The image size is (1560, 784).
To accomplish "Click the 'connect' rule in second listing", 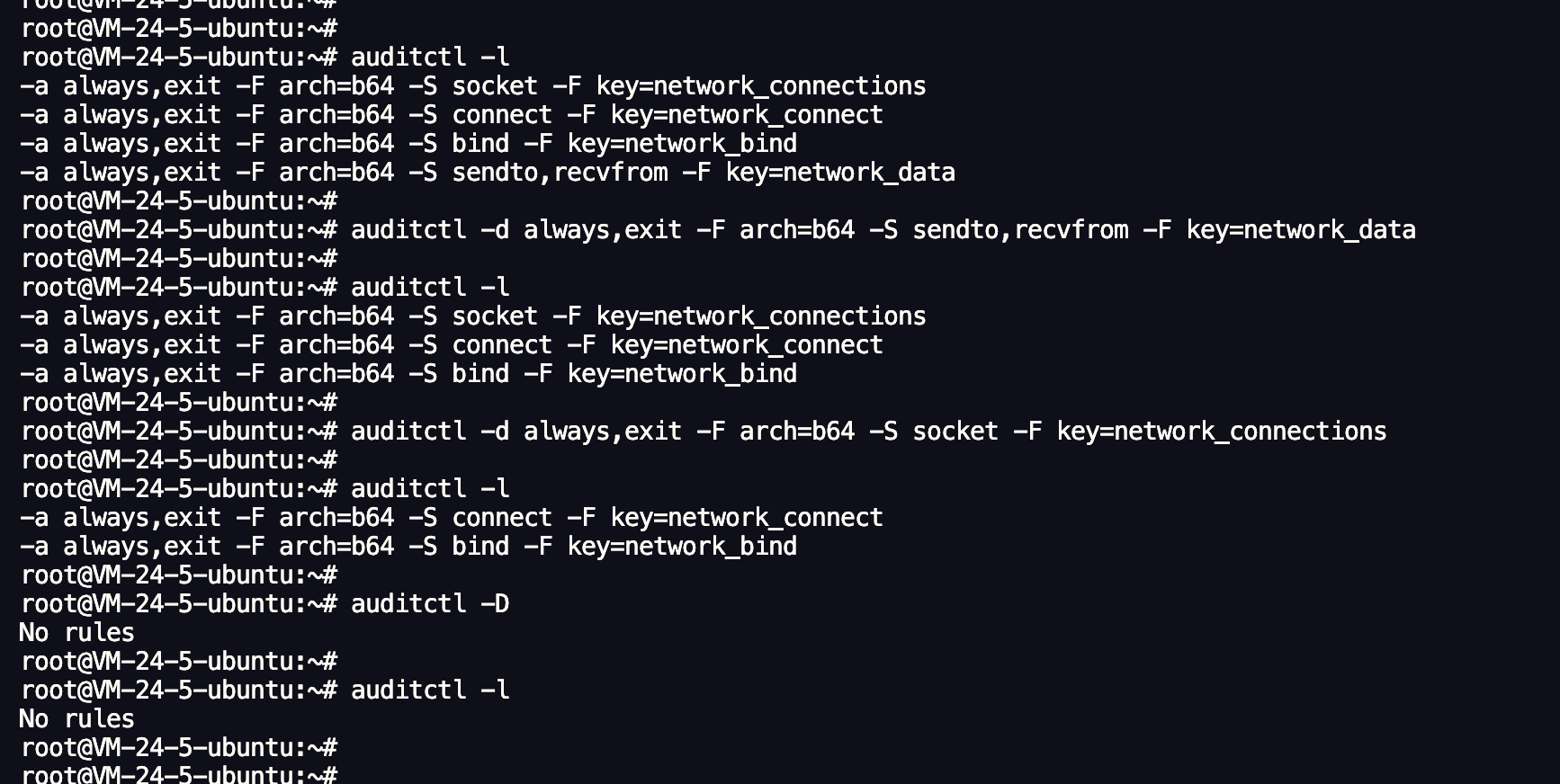I will (452, 345).
